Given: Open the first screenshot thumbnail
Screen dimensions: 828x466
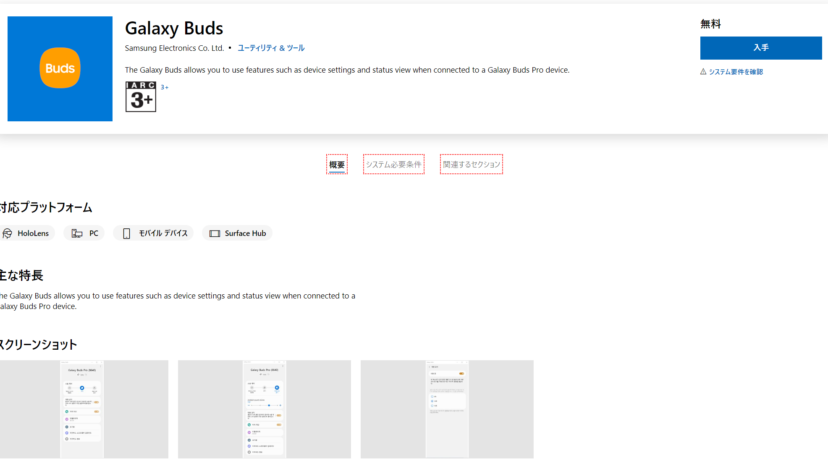Looking at the screenshot, I should (x=82, y=409).
